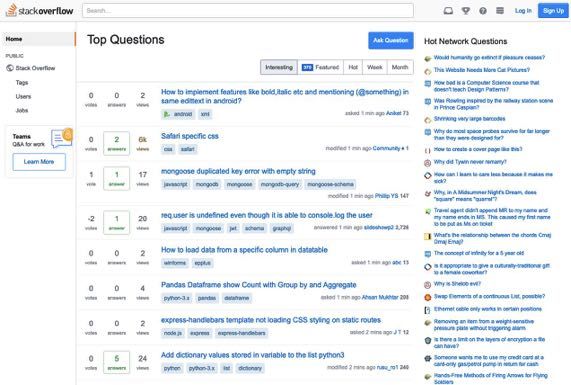The image size is (571, 385).
Task: Click the Ask Question button
Action: 391,40
